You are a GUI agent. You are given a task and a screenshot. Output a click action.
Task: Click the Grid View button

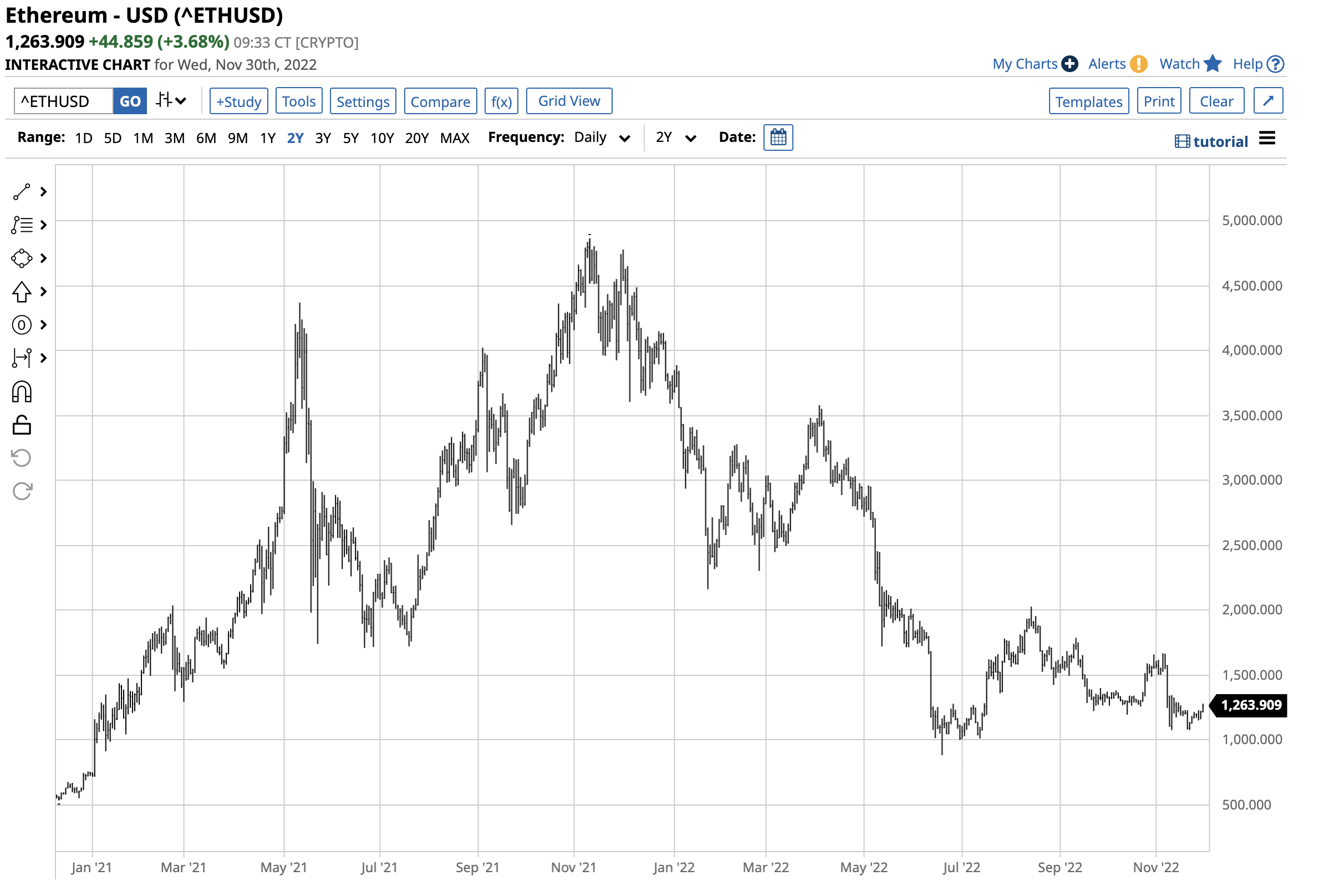coord(569,101)
